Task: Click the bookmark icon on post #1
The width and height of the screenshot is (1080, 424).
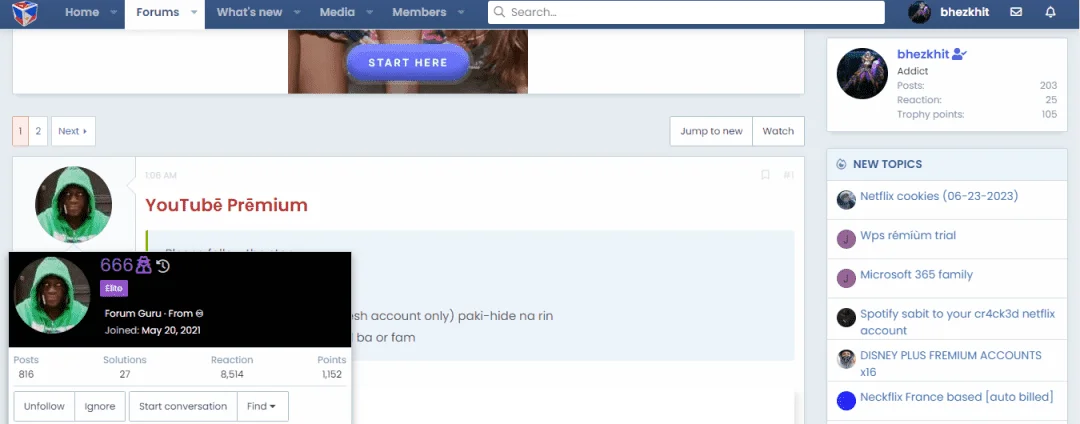Action: coord(765,176)
